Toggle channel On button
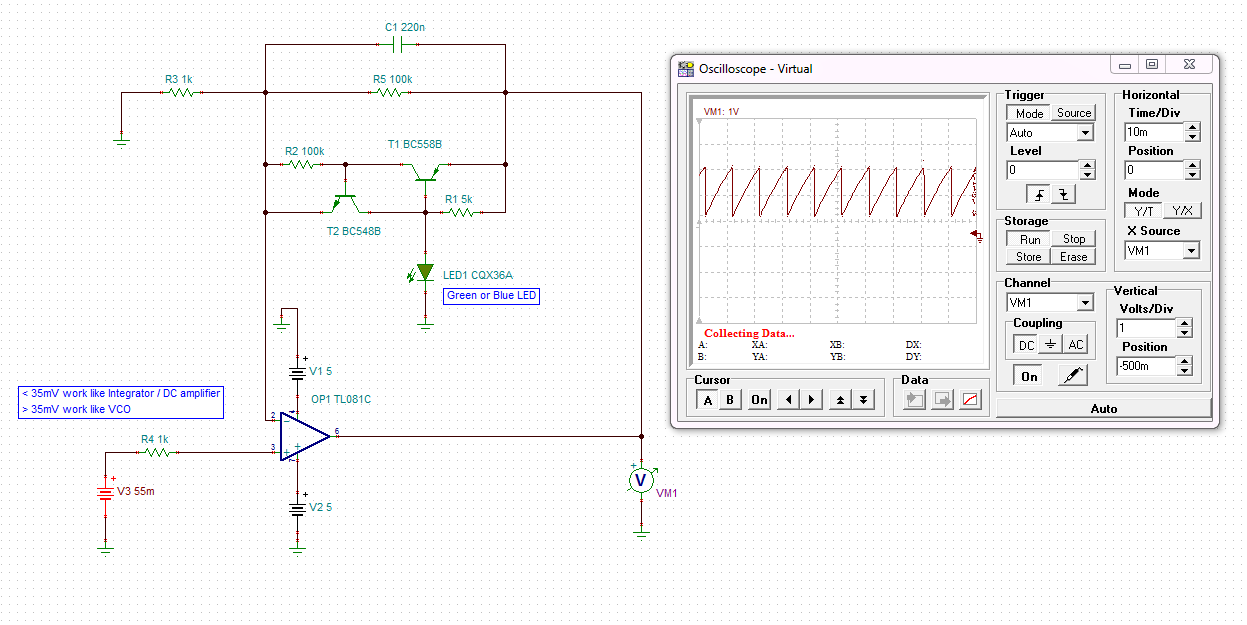1247x625 pixels. (1029, 376)
